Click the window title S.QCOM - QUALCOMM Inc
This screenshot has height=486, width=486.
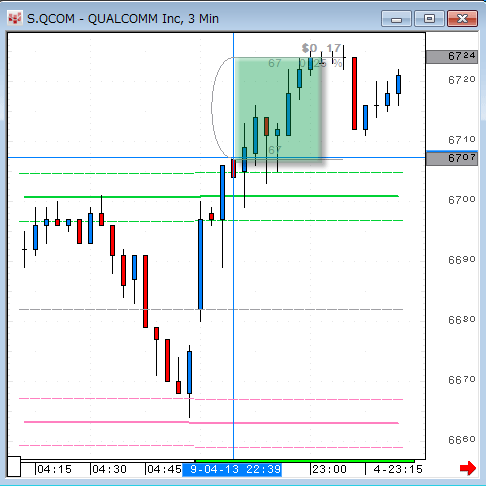(x=123, y=19)
